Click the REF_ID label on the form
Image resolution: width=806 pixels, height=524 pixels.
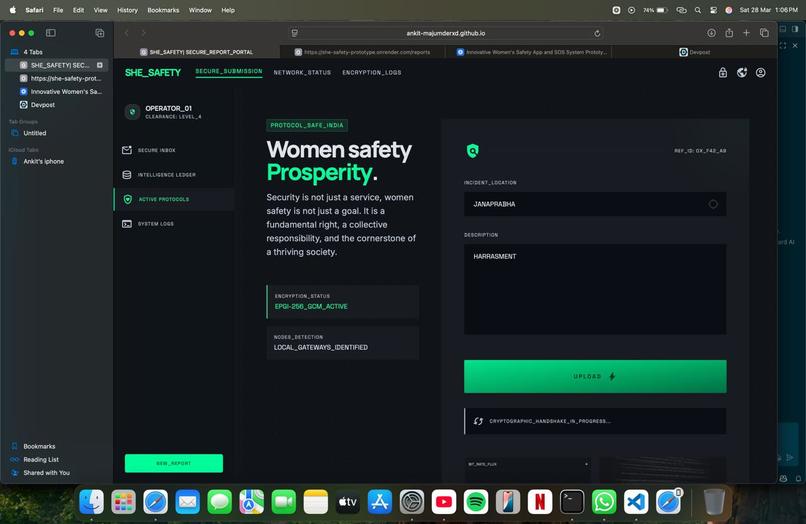(x=700, y=151)
